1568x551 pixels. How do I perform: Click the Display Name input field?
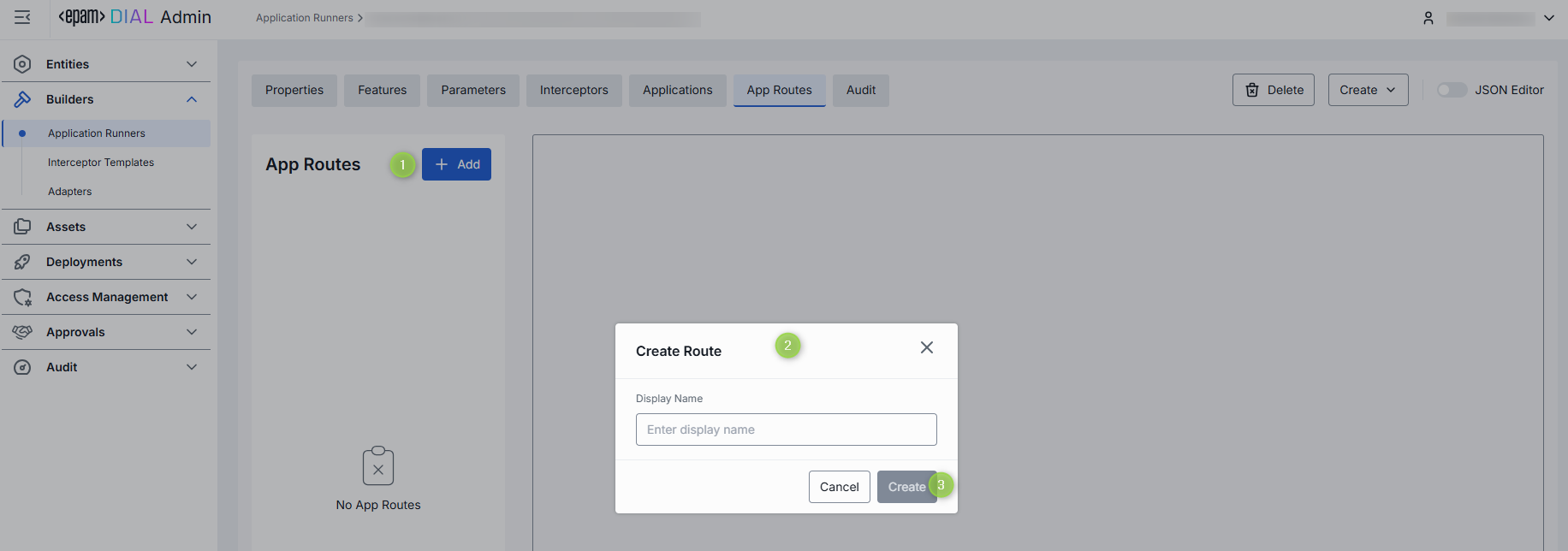coord(786,430)
